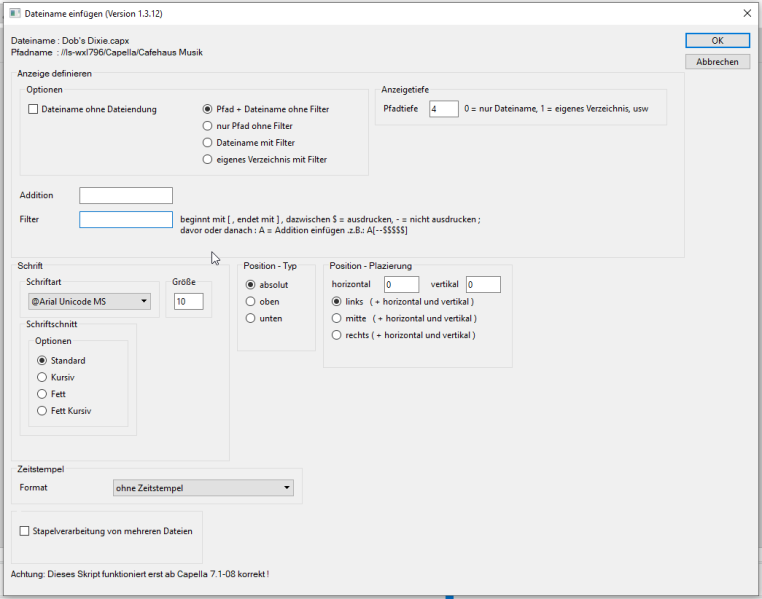
Task: Enable 'Dateiname ohne Dateiendung' checkbox
Action: point(34,109)
